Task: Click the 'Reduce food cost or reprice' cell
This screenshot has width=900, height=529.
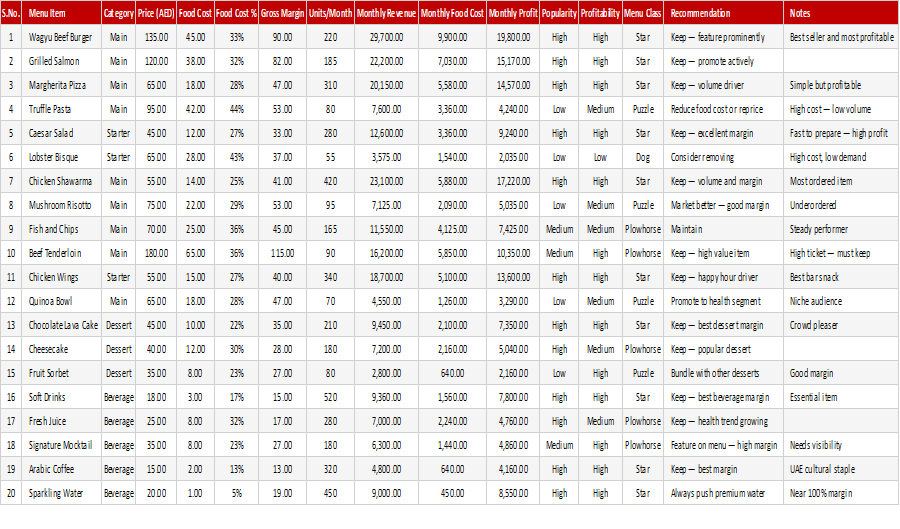Action: [723, 109]
